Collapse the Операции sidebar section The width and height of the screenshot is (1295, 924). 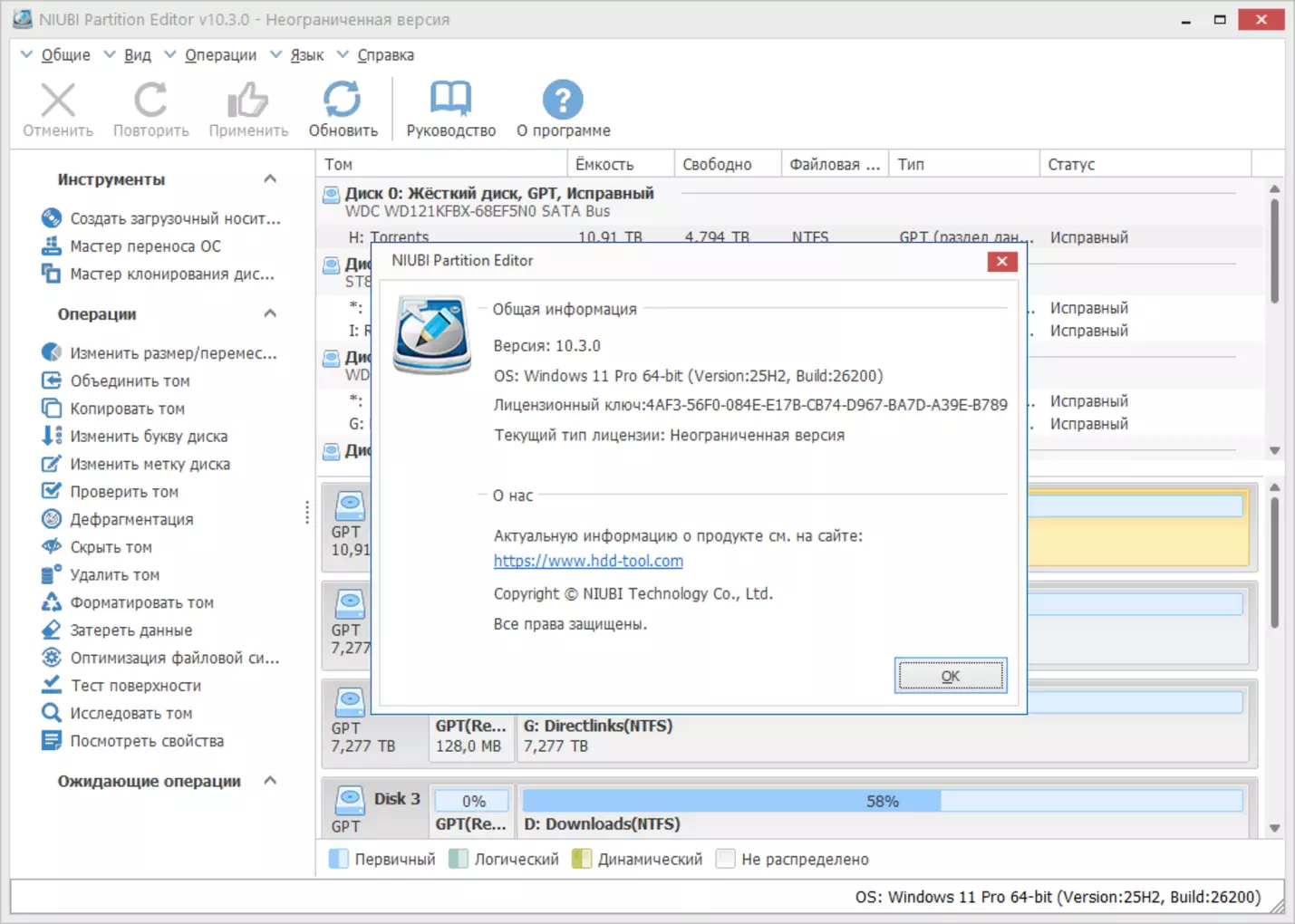point(270,314)
